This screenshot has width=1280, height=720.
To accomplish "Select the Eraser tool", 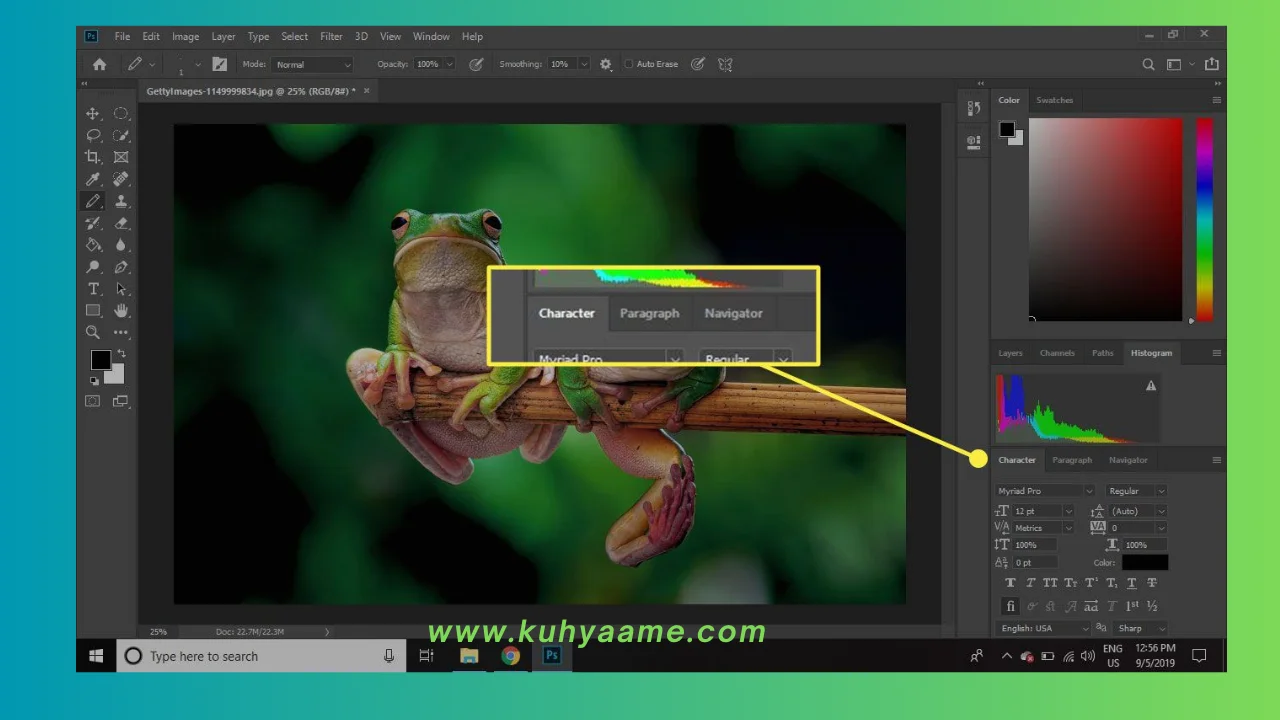I will [121, 223].
